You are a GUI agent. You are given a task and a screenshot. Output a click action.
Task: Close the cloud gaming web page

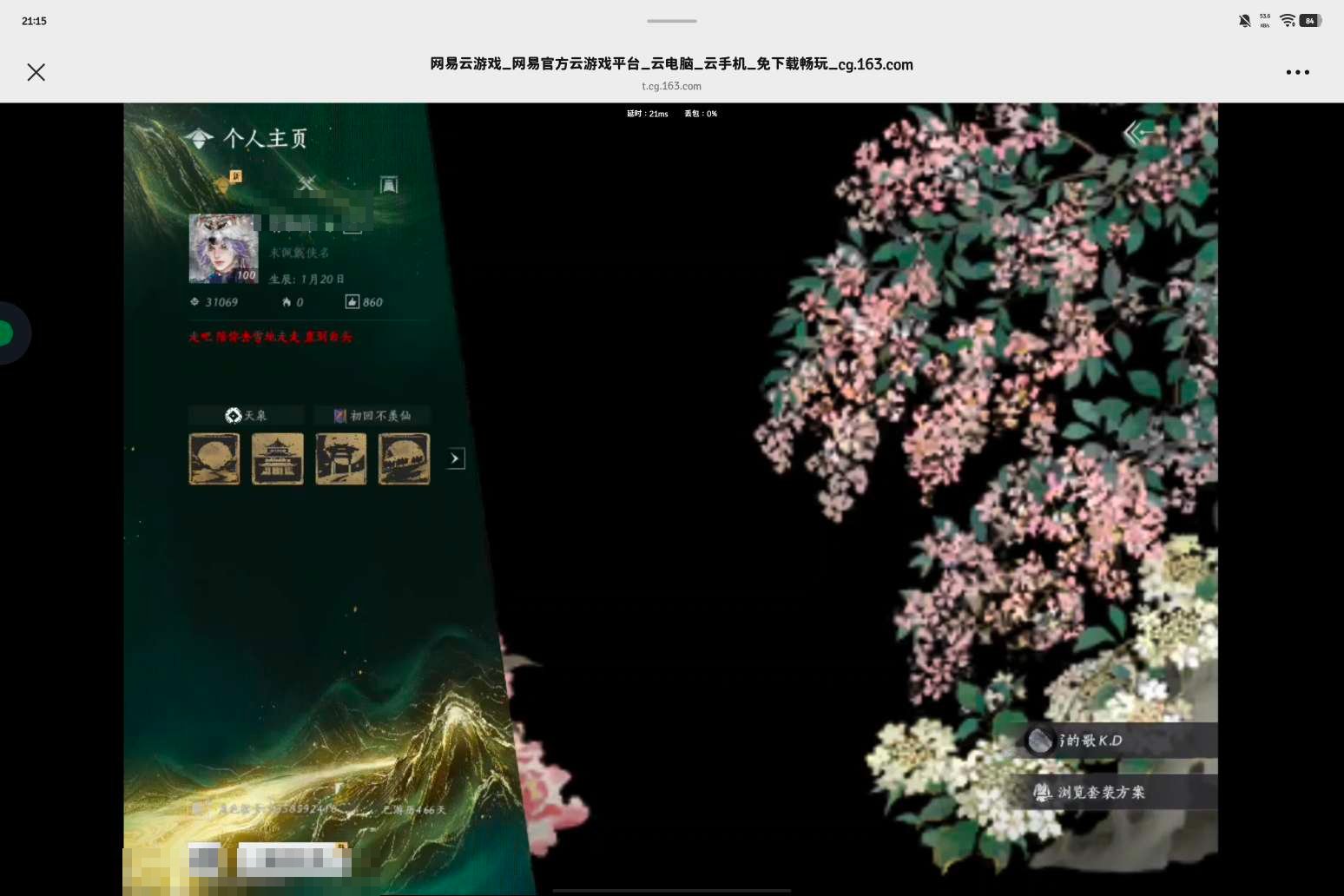pyautogui.click(x=36, y=72)
